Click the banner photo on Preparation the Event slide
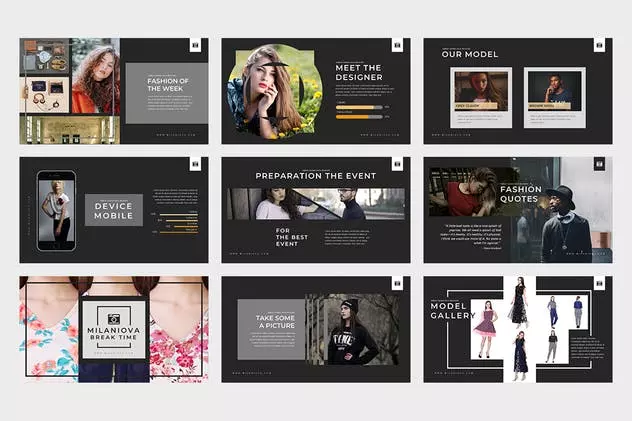Viewport: 632px width, 421px height. coord(316,204)
